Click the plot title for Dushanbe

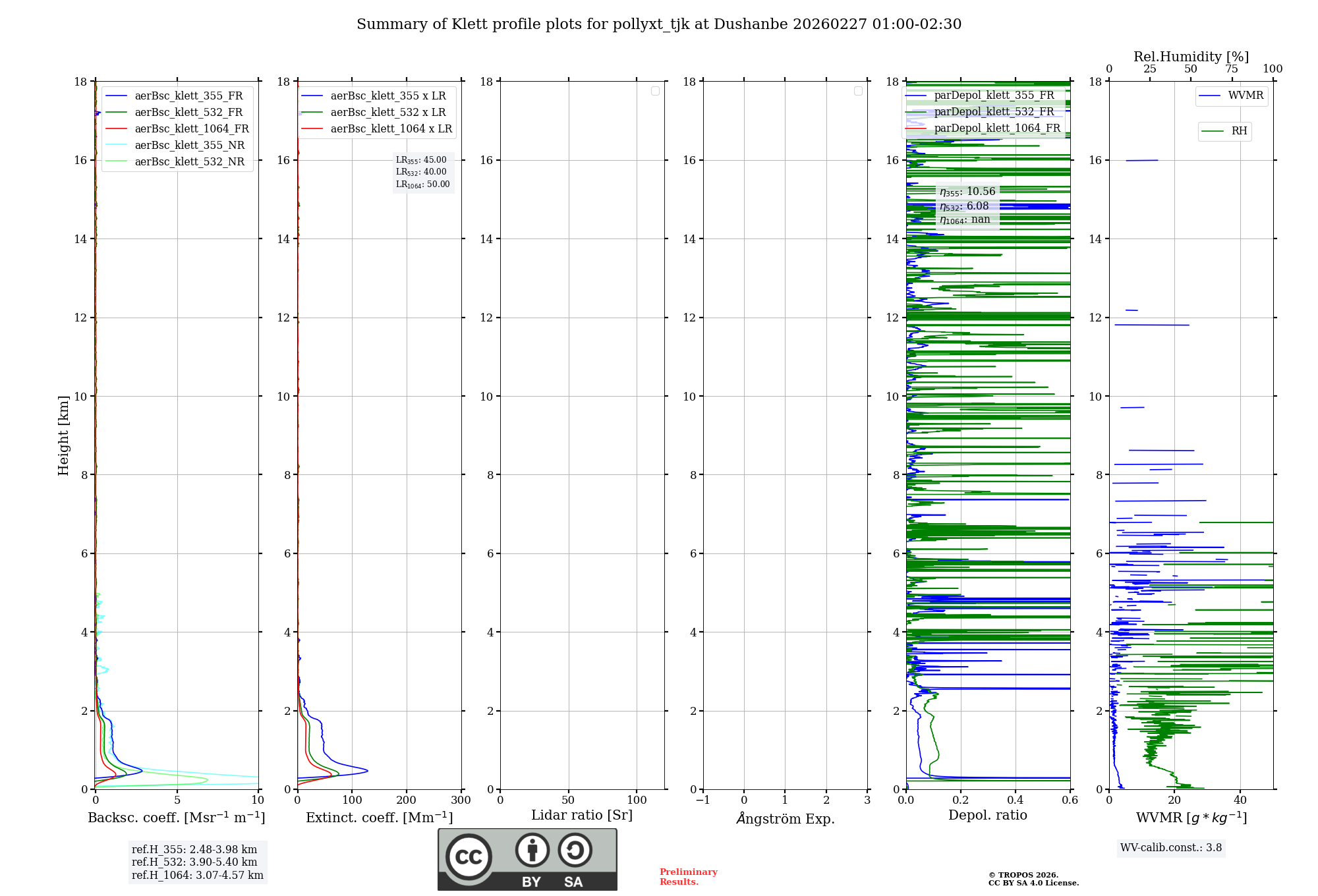coord(659,24)
